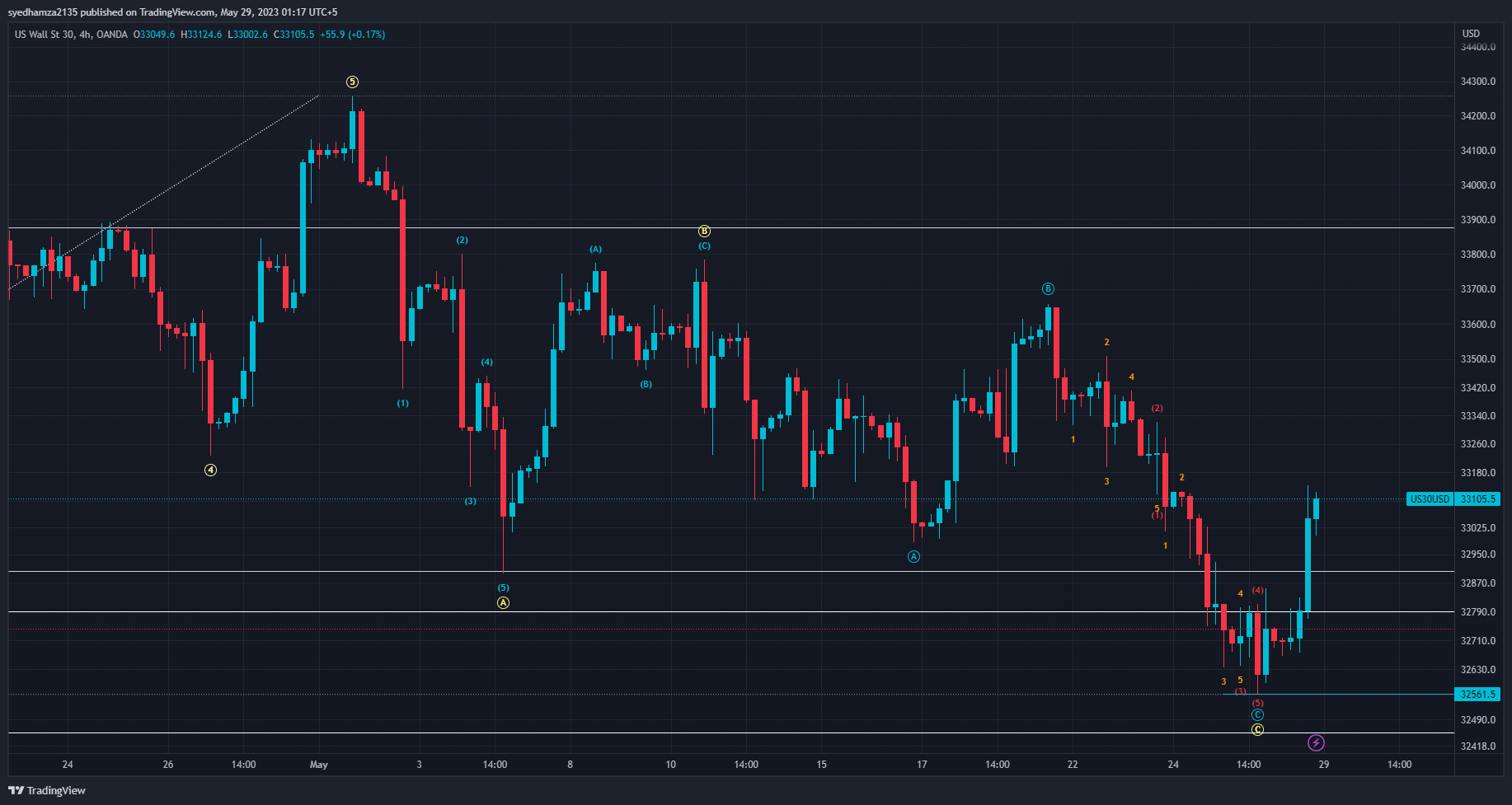This screenshot has height=805, width=1512.
Task: Click the 33420.0 price axis label
Action: (1477, 388)
